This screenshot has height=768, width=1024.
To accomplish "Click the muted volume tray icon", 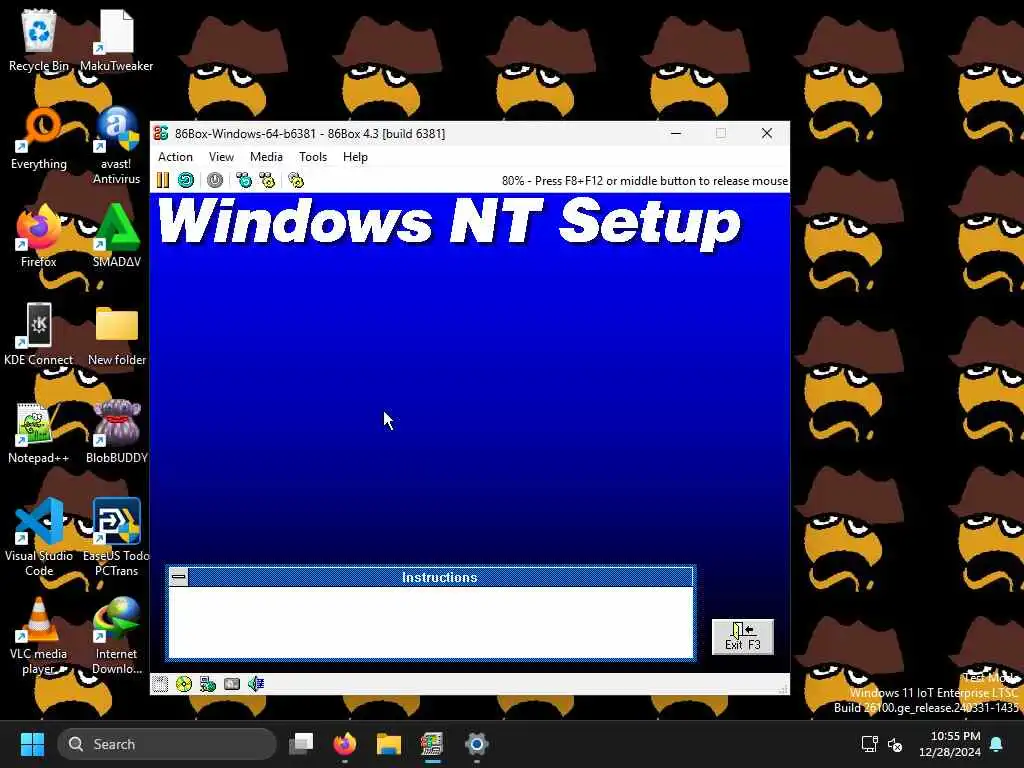I will tap(895, 744).
